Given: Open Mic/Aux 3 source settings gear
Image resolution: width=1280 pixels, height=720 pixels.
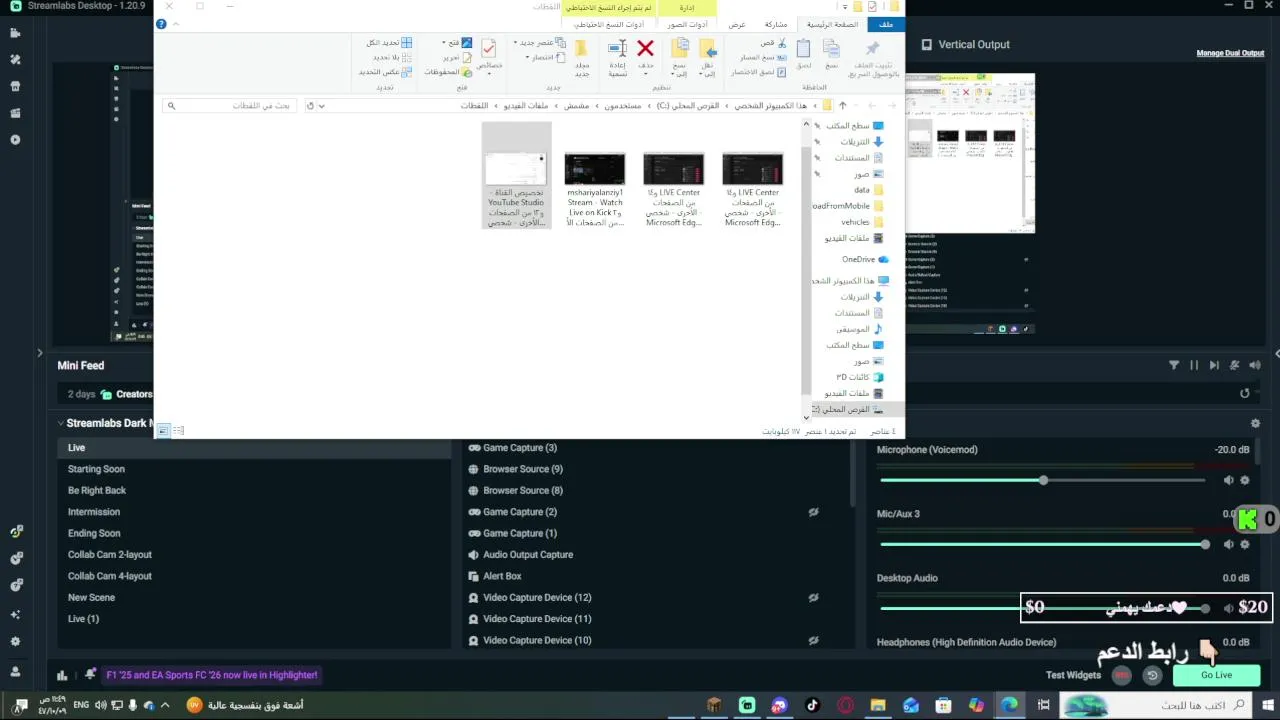Looking at the screenshot, I should 1245,544.
